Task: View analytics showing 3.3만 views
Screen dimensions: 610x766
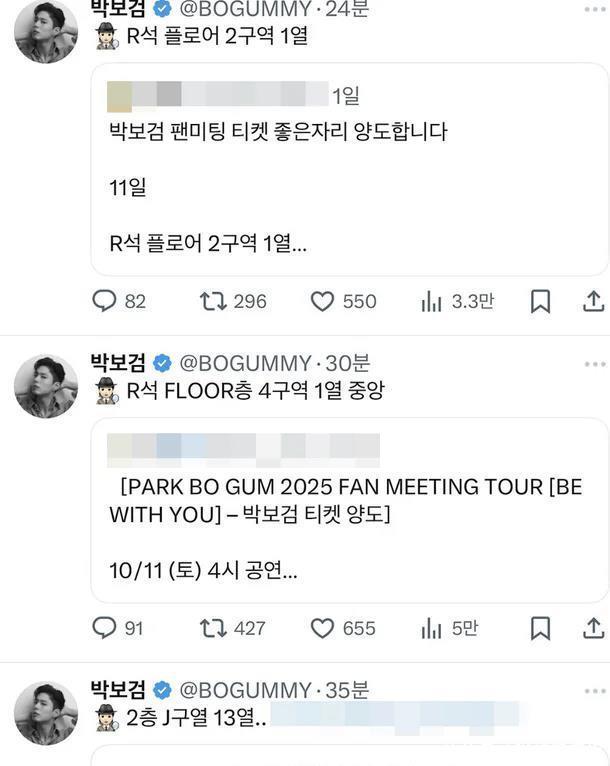Action: point(432,301)
